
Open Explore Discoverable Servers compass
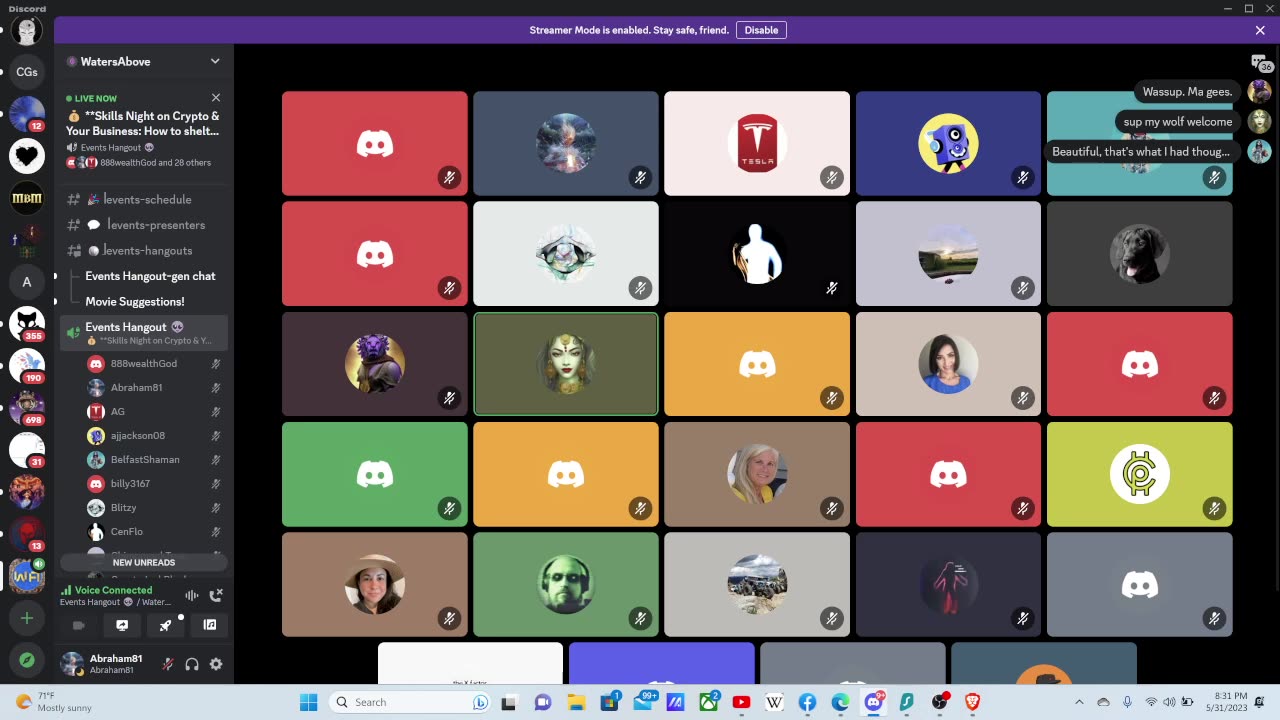point(27,660)
